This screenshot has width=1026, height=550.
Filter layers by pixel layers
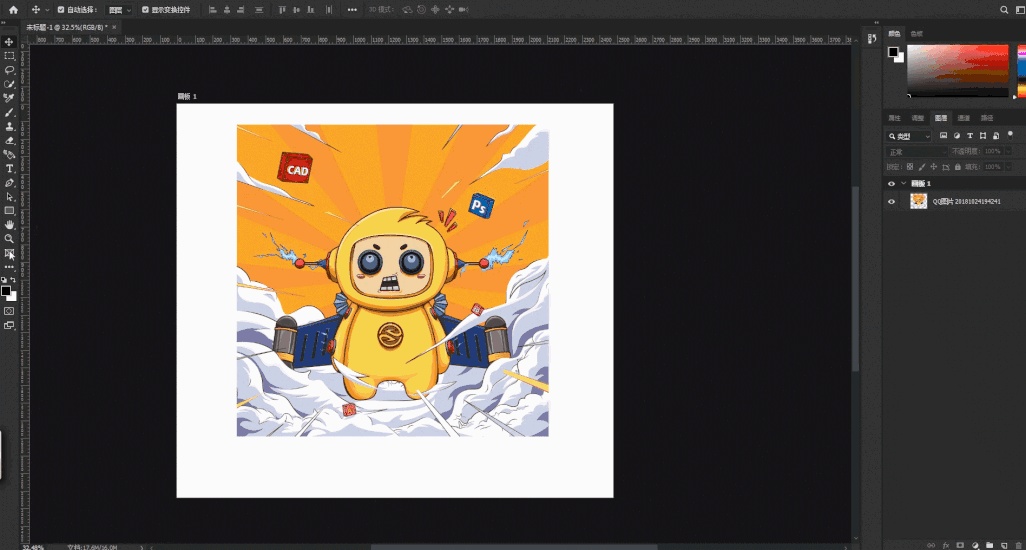944,136
